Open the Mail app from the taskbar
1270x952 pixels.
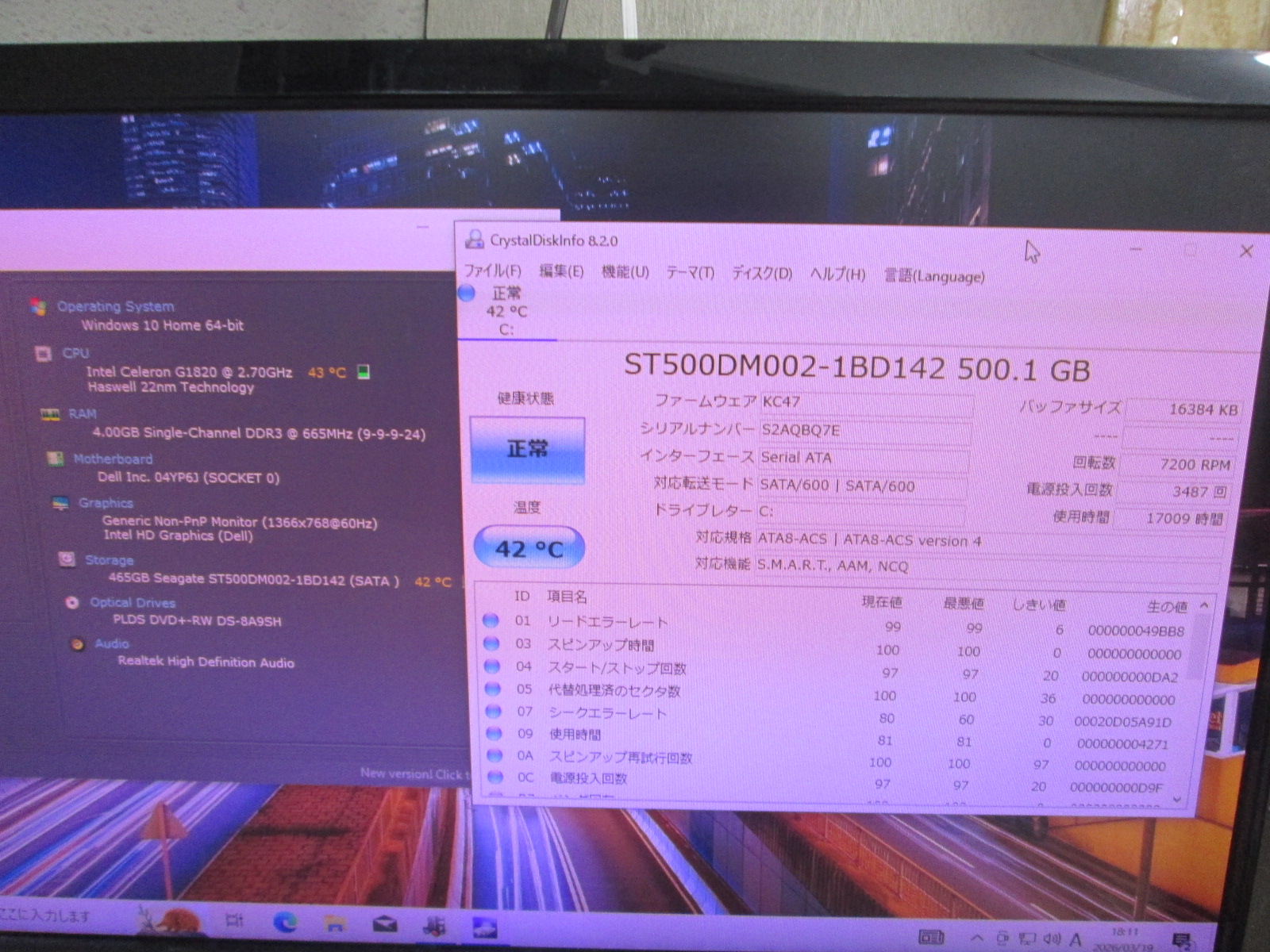point(385,924)
